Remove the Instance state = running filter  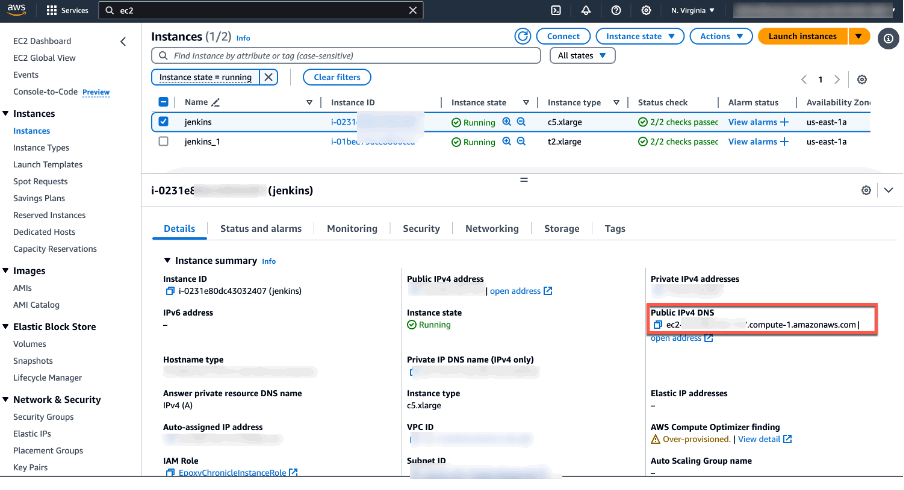[269, 77]
